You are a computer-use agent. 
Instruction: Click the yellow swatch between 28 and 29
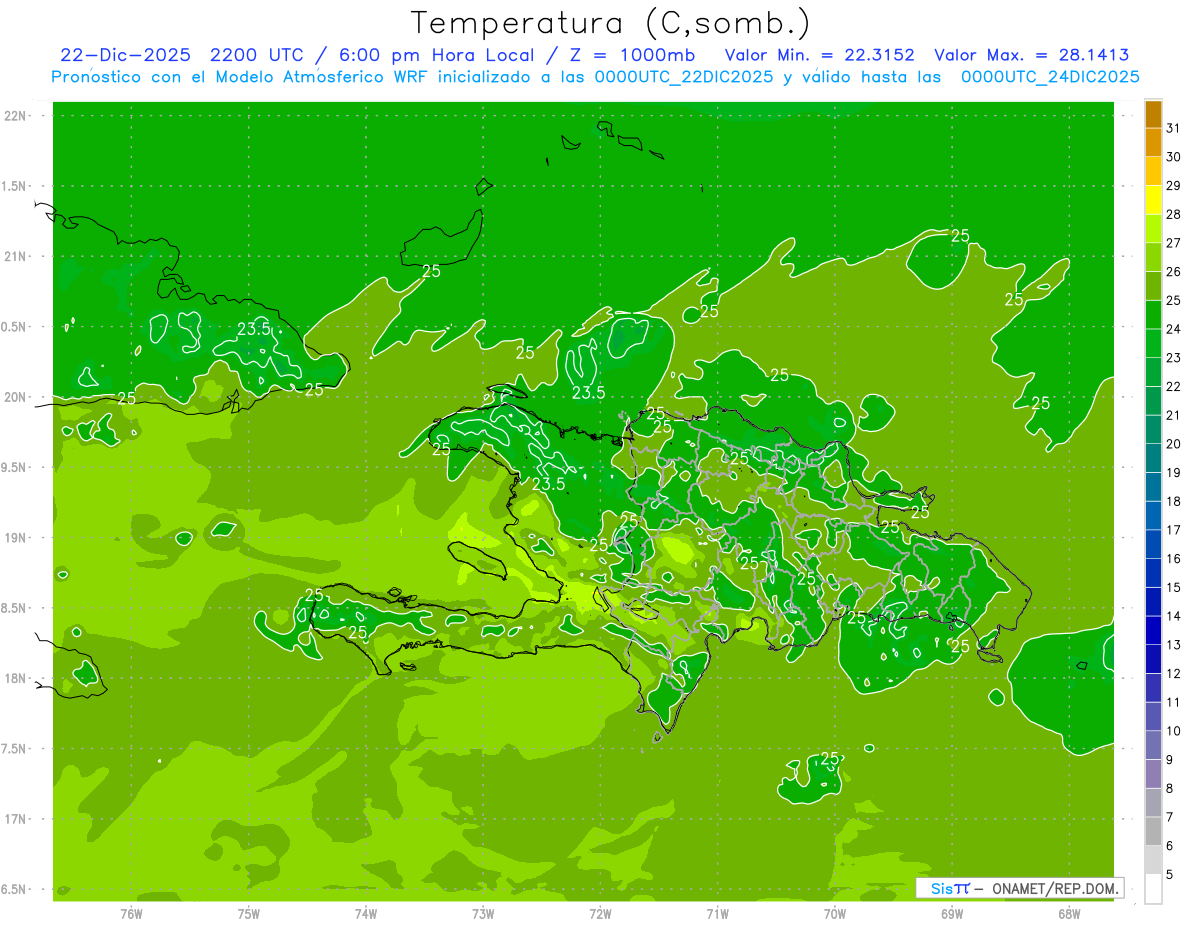(x=1153, y=200)
